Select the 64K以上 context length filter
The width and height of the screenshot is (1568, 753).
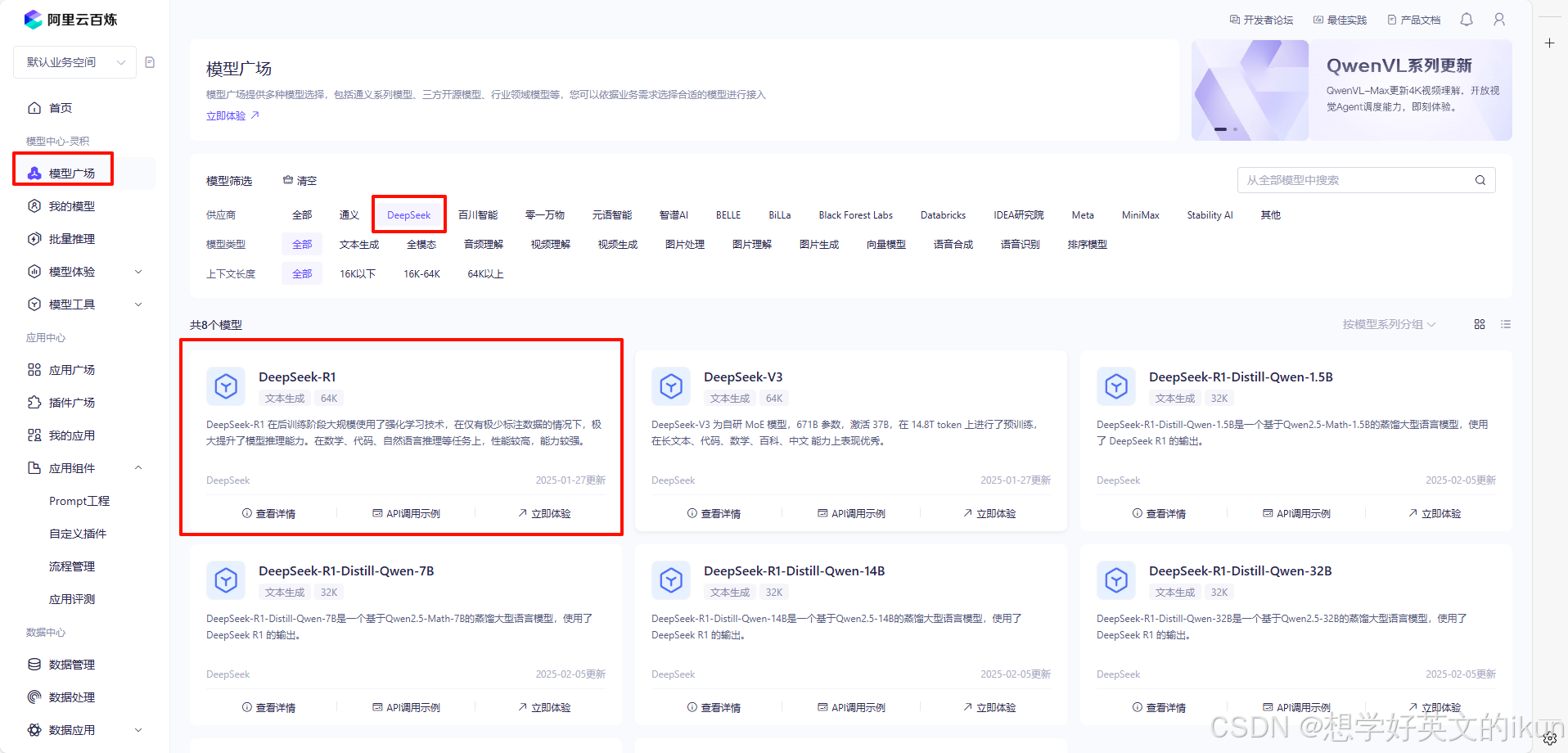485,274
